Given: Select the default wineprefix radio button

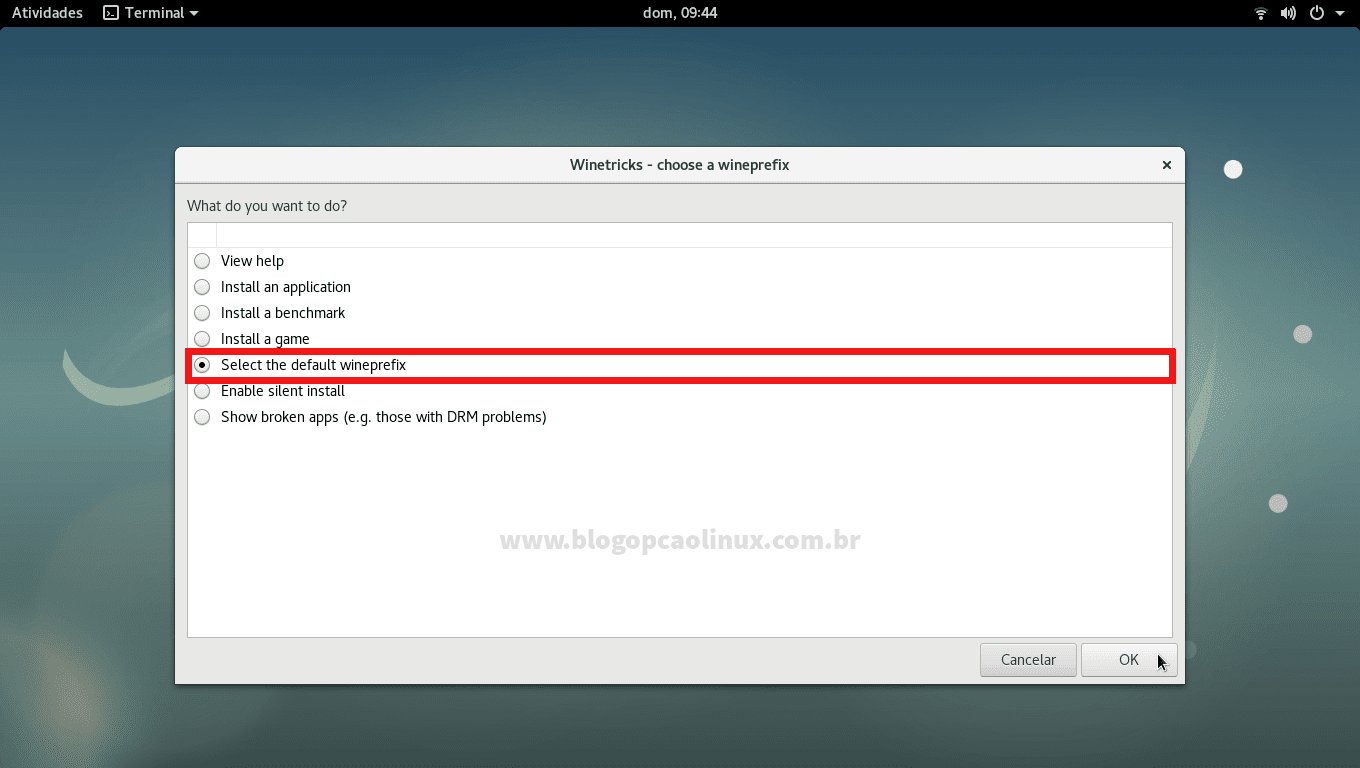Looking at the screenshot, I should click(x=202, y=365).
